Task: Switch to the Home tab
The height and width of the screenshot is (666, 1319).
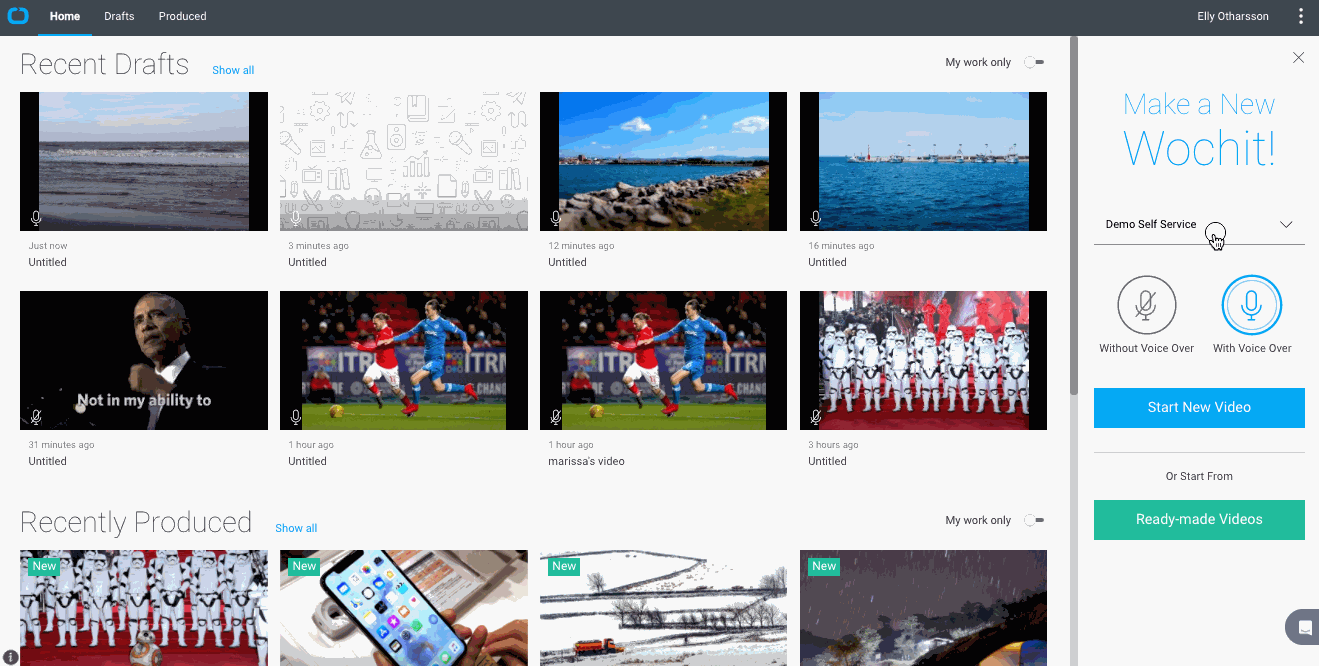Action: pos(65,16)
